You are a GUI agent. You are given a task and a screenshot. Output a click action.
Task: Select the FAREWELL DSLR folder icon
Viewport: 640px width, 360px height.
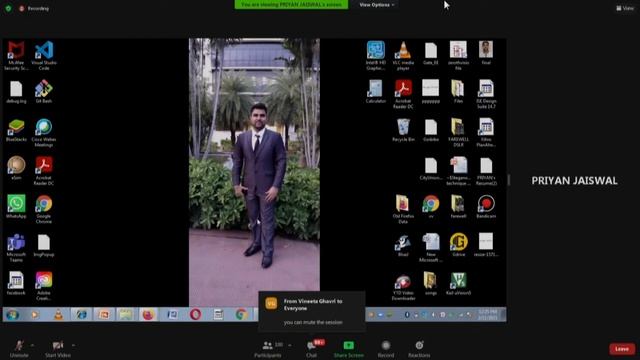coord(458,133)
